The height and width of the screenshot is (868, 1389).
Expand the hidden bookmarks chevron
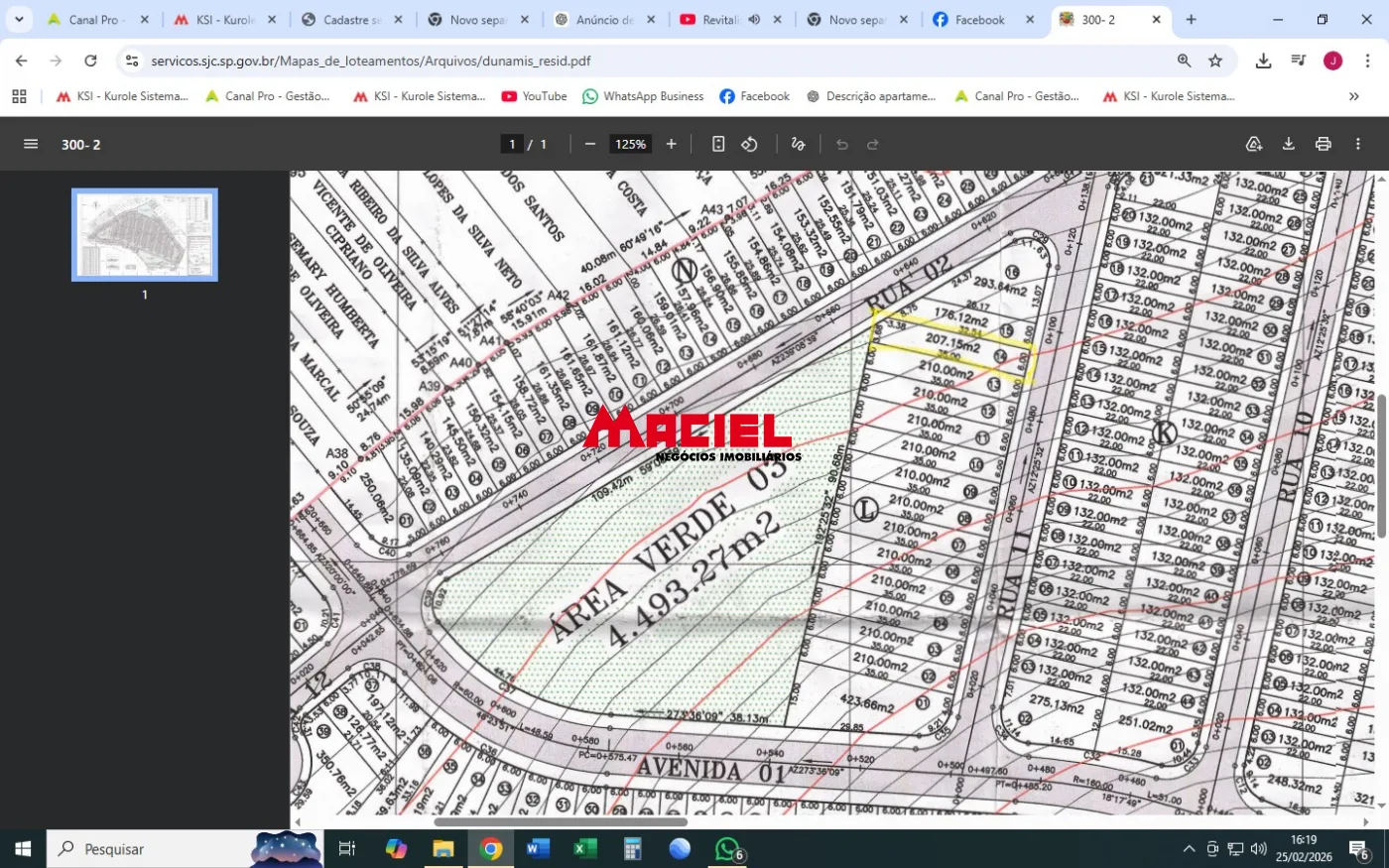point(1353,96)
